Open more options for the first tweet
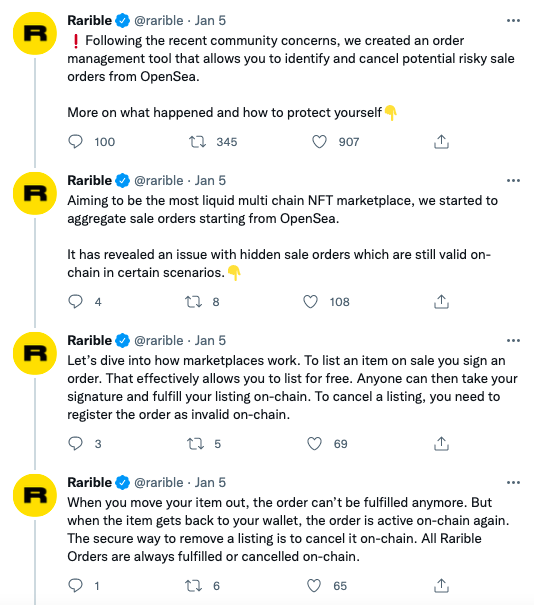 (513, 20)
